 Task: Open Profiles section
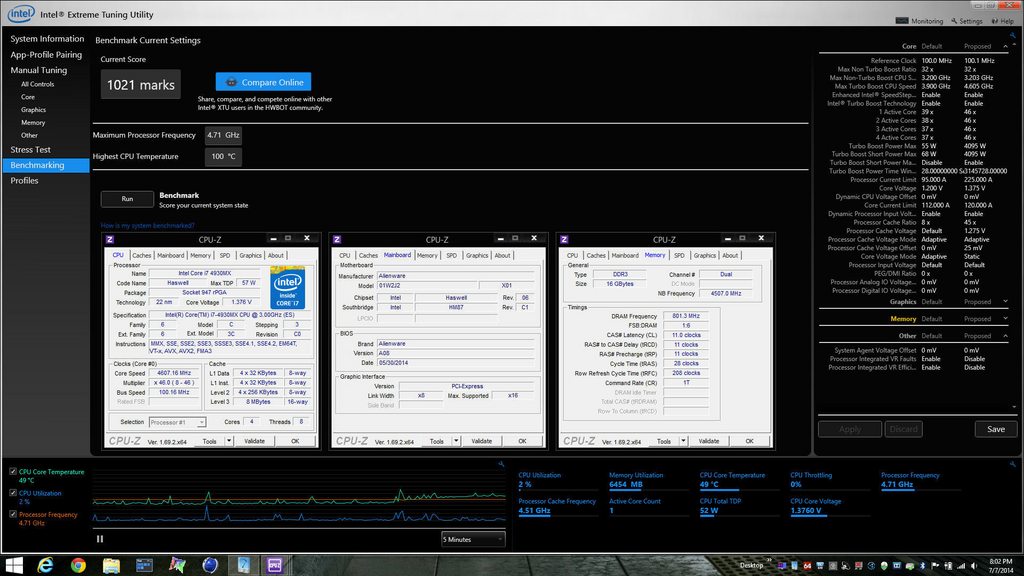tap(24, 180)
